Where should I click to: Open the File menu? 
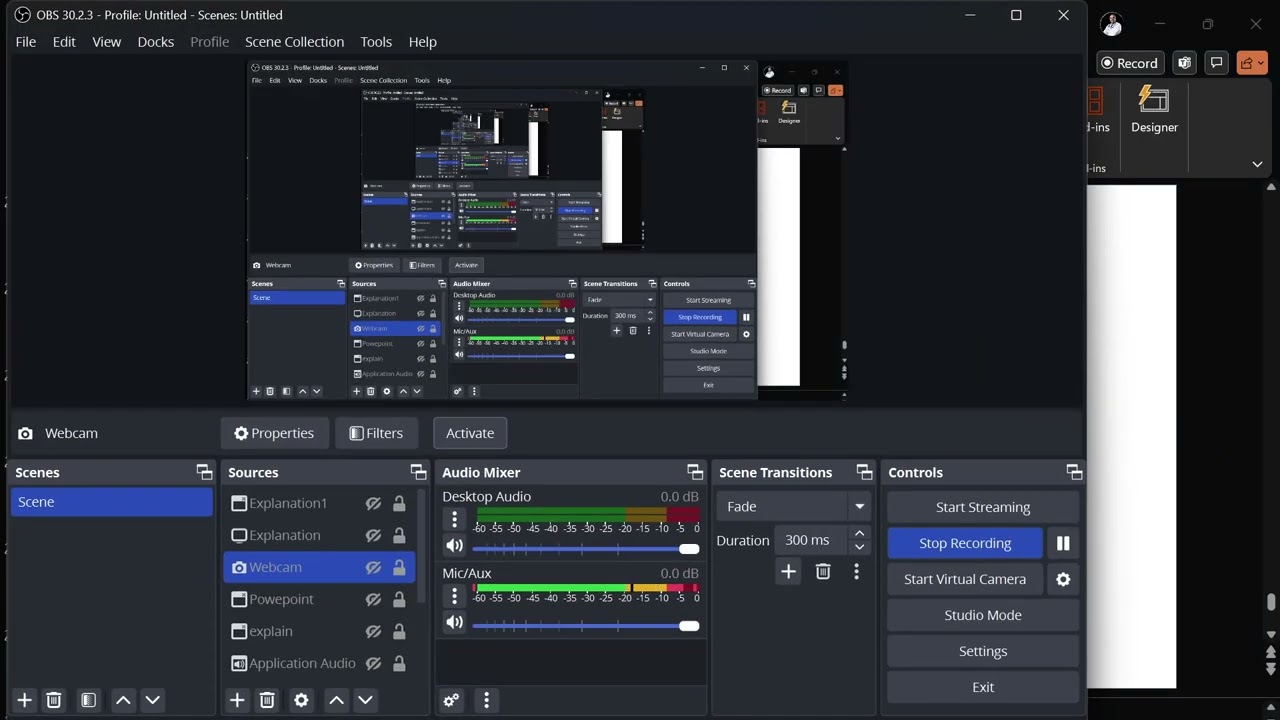[x=26, y=42]
